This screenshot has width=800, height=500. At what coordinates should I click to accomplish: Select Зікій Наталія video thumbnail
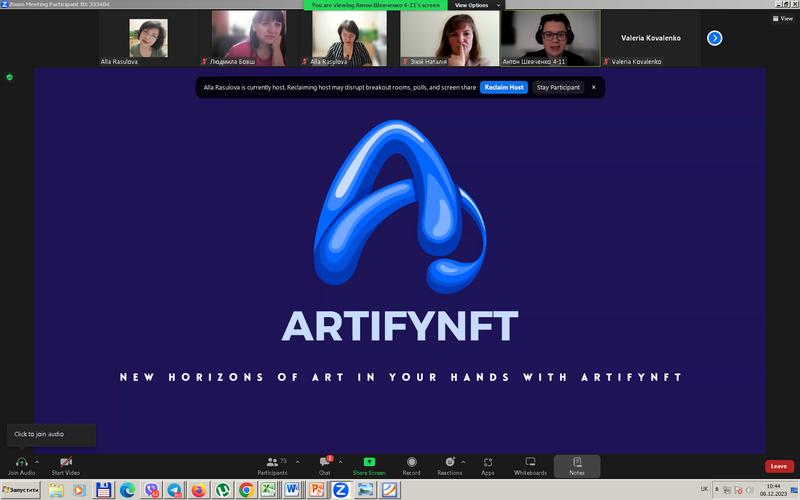449,38
